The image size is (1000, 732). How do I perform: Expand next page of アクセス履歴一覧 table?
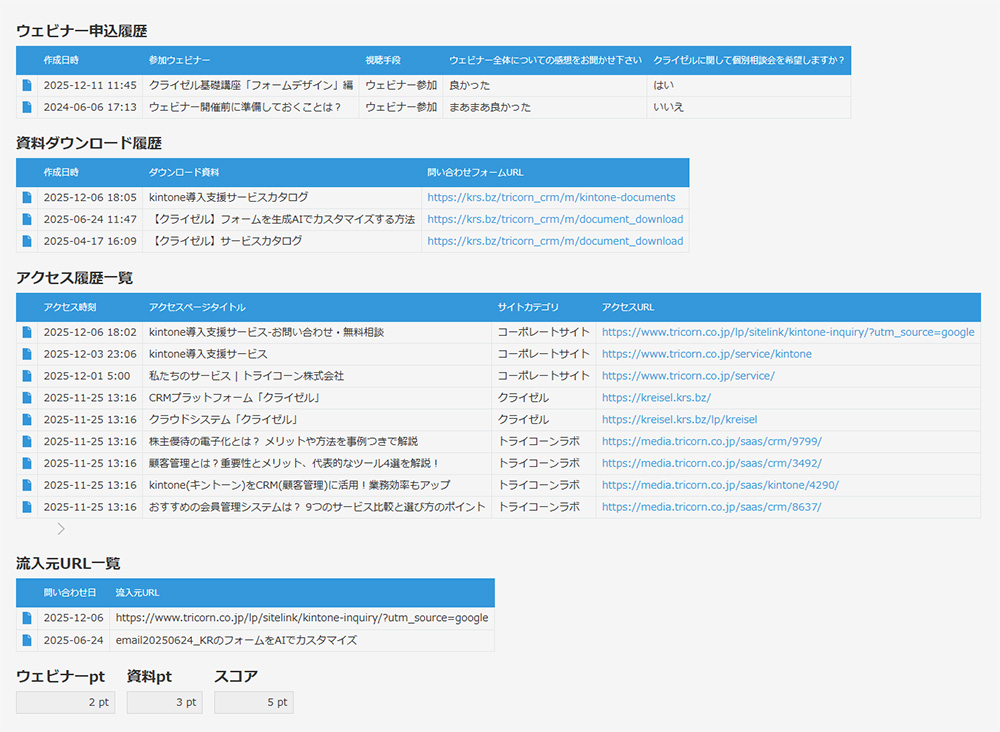[60, 528]
